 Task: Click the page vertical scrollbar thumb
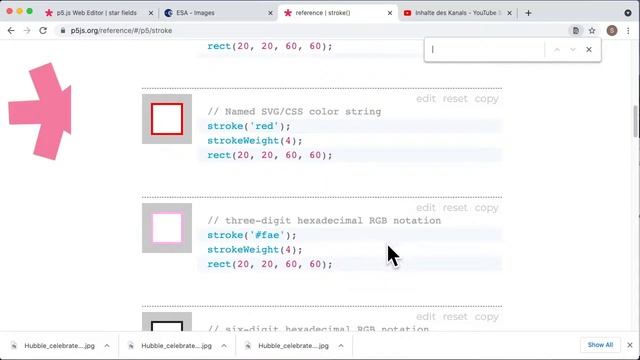pyautogui.click(x=636, y=121)
